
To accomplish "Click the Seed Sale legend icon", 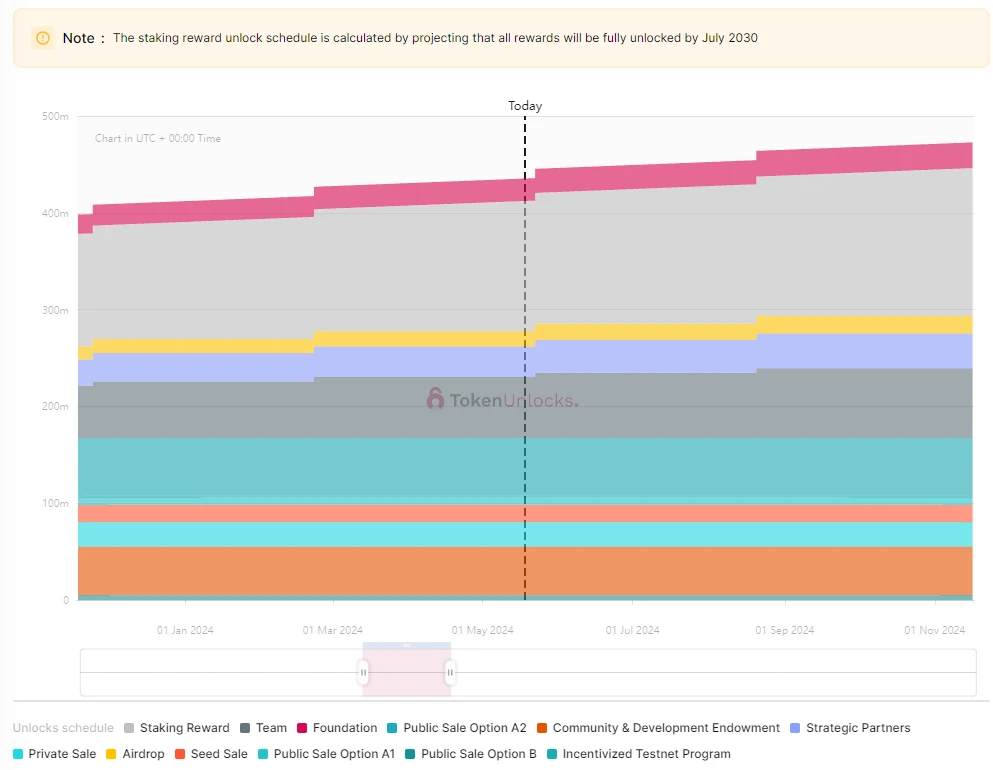I will (x=180, y=754).
